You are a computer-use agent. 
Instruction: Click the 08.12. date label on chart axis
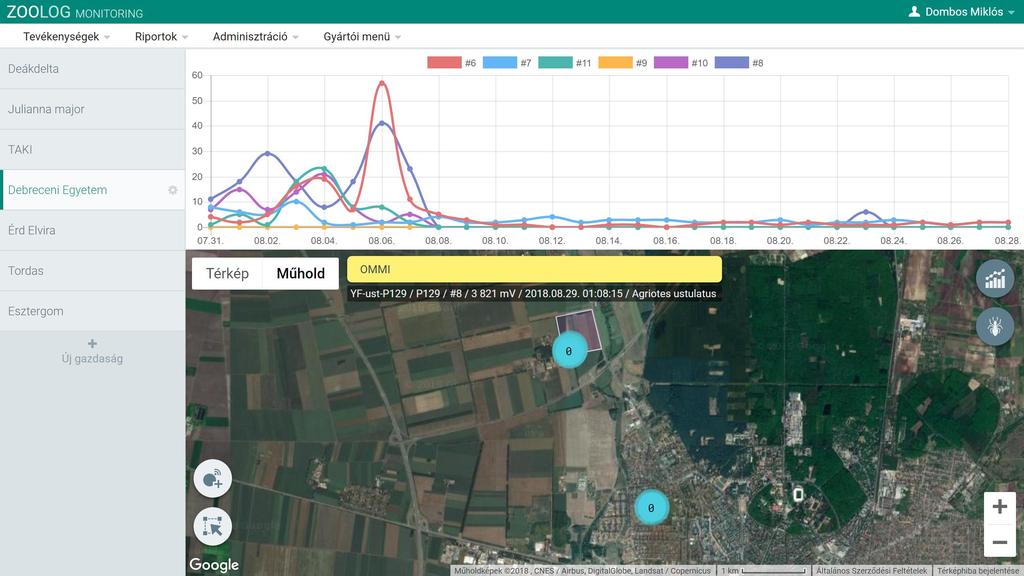click(x=551, y=240)
